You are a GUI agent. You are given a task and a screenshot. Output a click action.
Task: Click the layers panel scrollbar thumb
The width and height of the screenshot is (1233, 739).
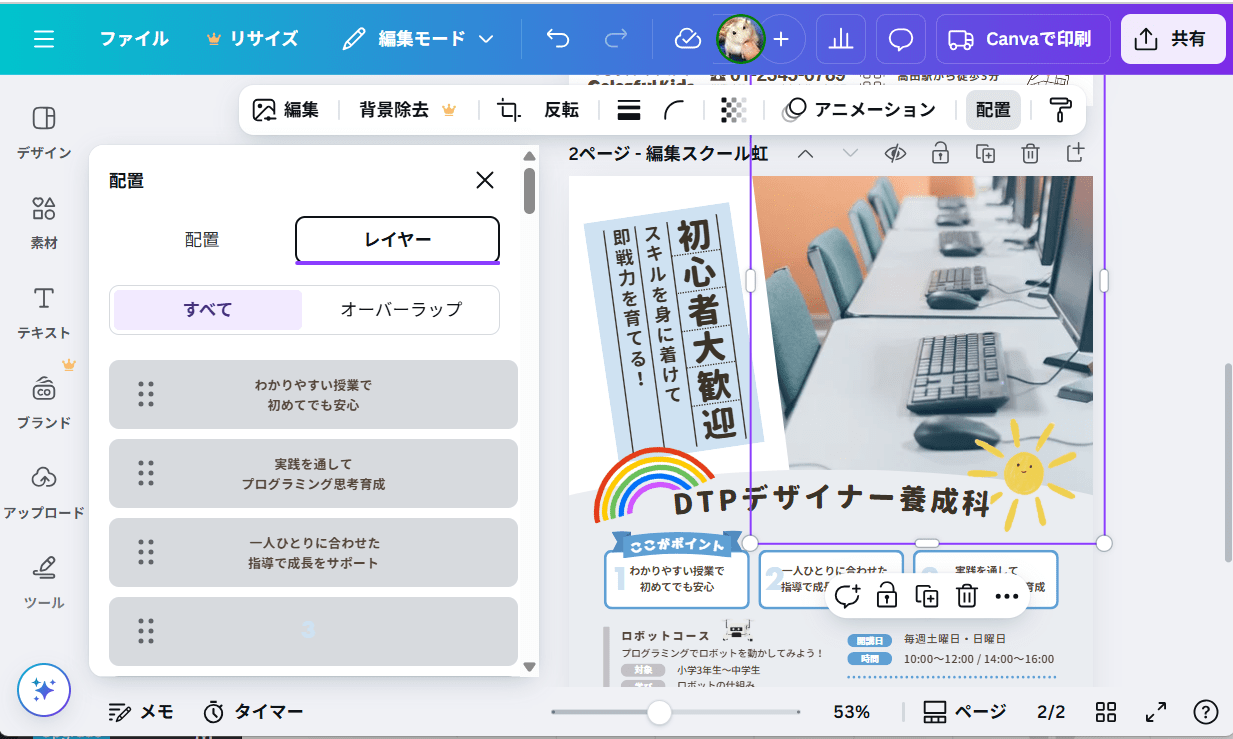tap(530, 191)
